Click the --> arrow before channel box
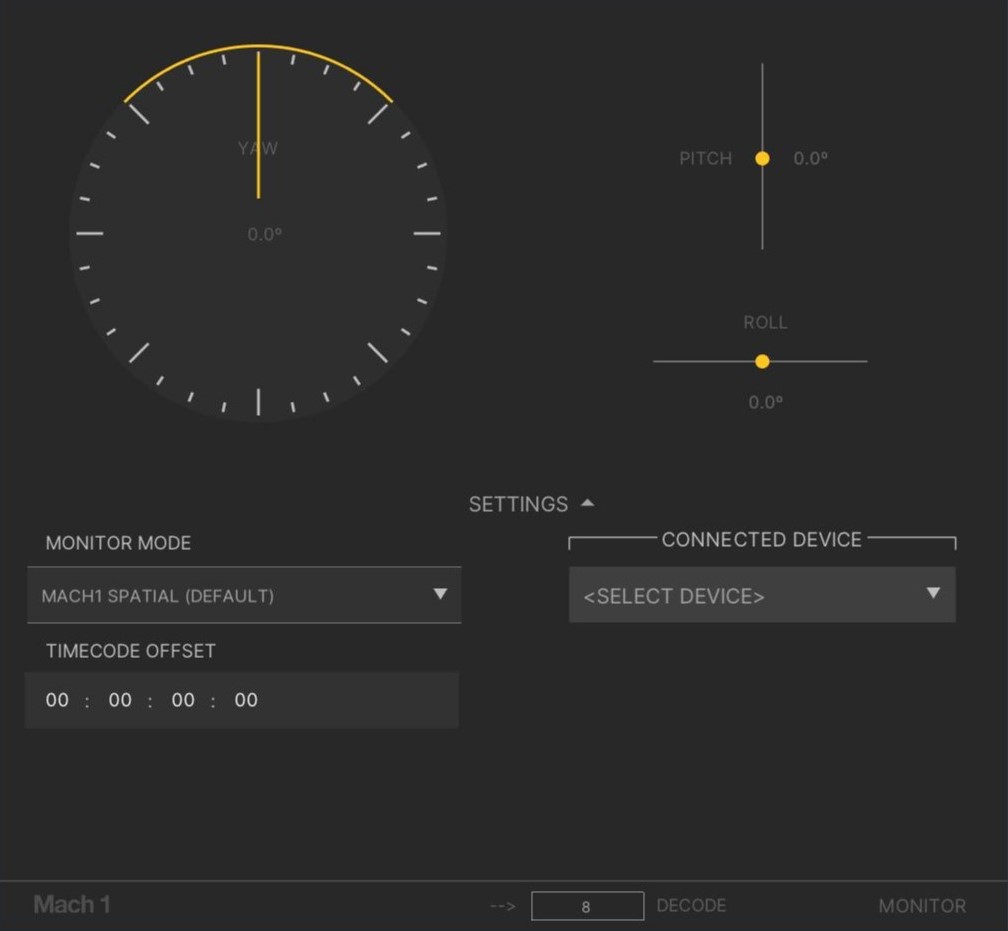This screenshot has width=1008, height=931. 503,906
